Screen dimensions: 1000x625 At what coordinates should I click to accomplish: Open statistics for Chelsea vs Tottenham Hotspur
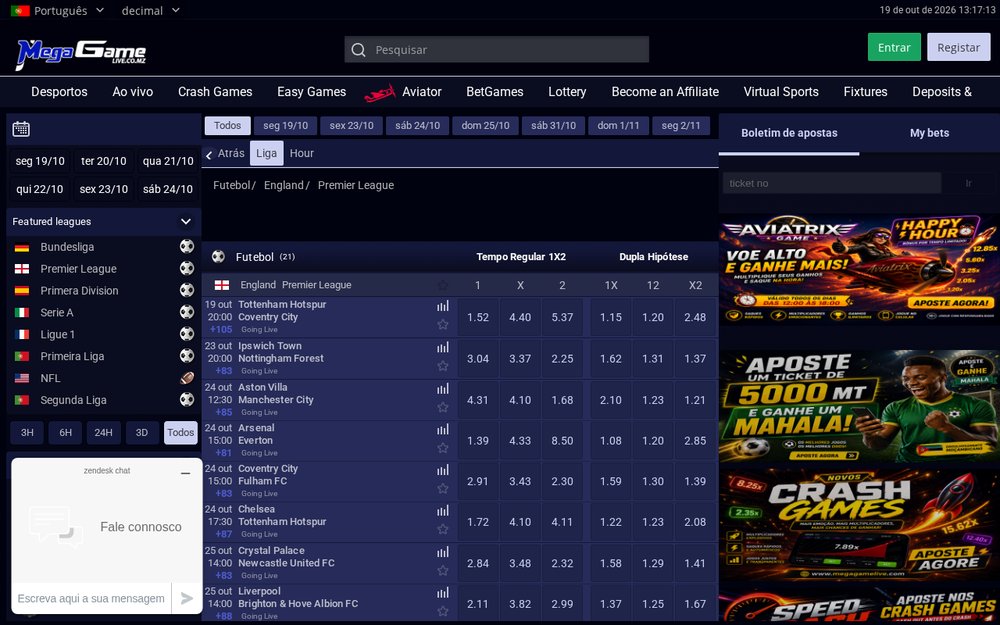point(443,511)
